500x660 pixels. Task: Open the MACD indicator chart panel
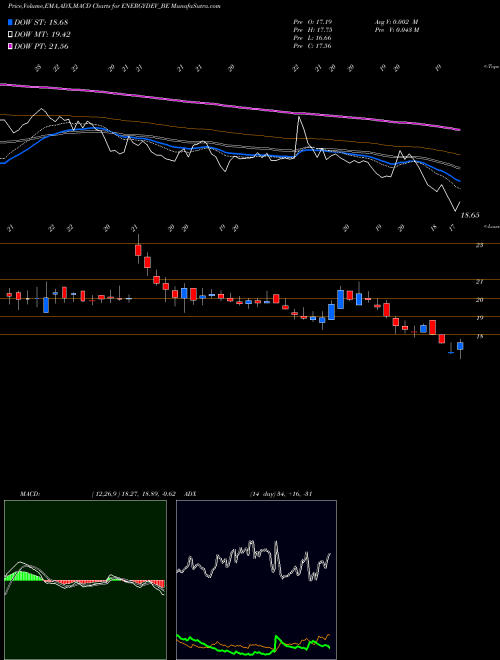click(85, 580)
